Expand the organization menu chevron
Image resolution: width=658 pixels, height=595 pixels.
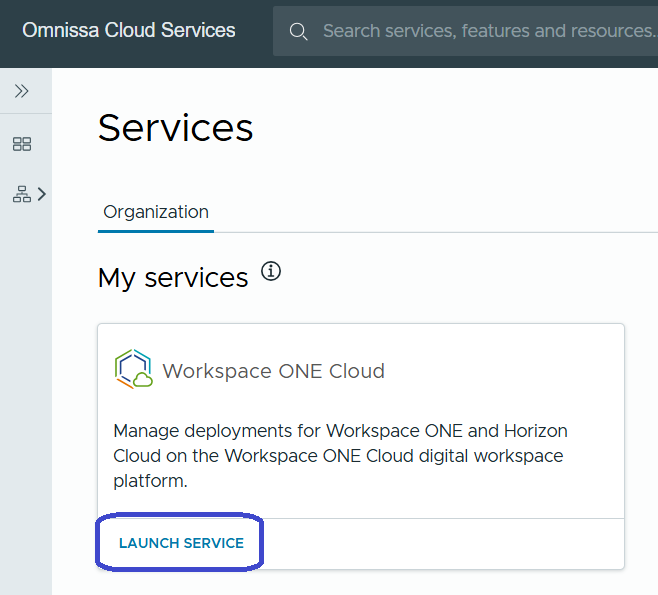42,194
